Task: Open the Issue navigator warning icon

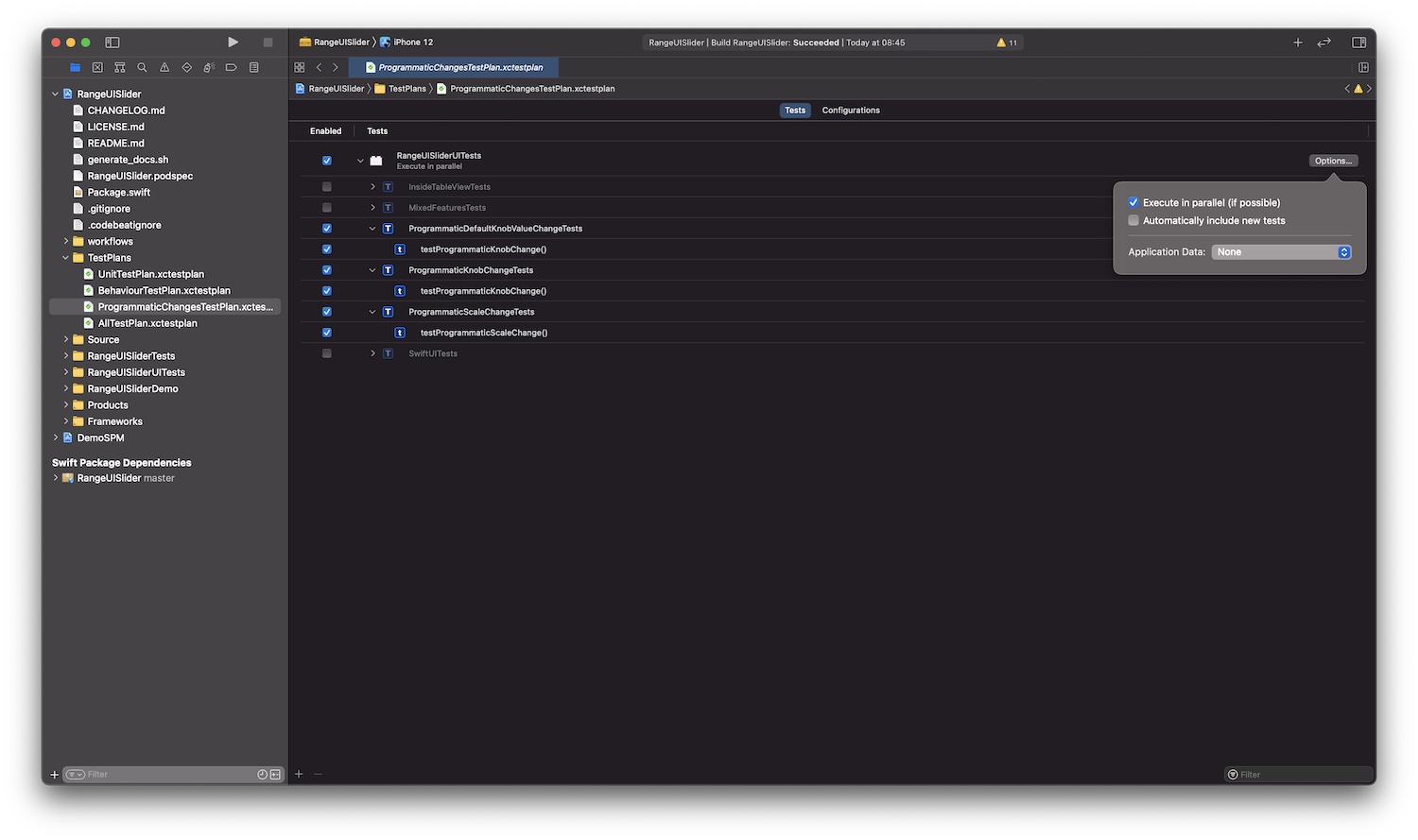Action: click(x=164, y=67)
